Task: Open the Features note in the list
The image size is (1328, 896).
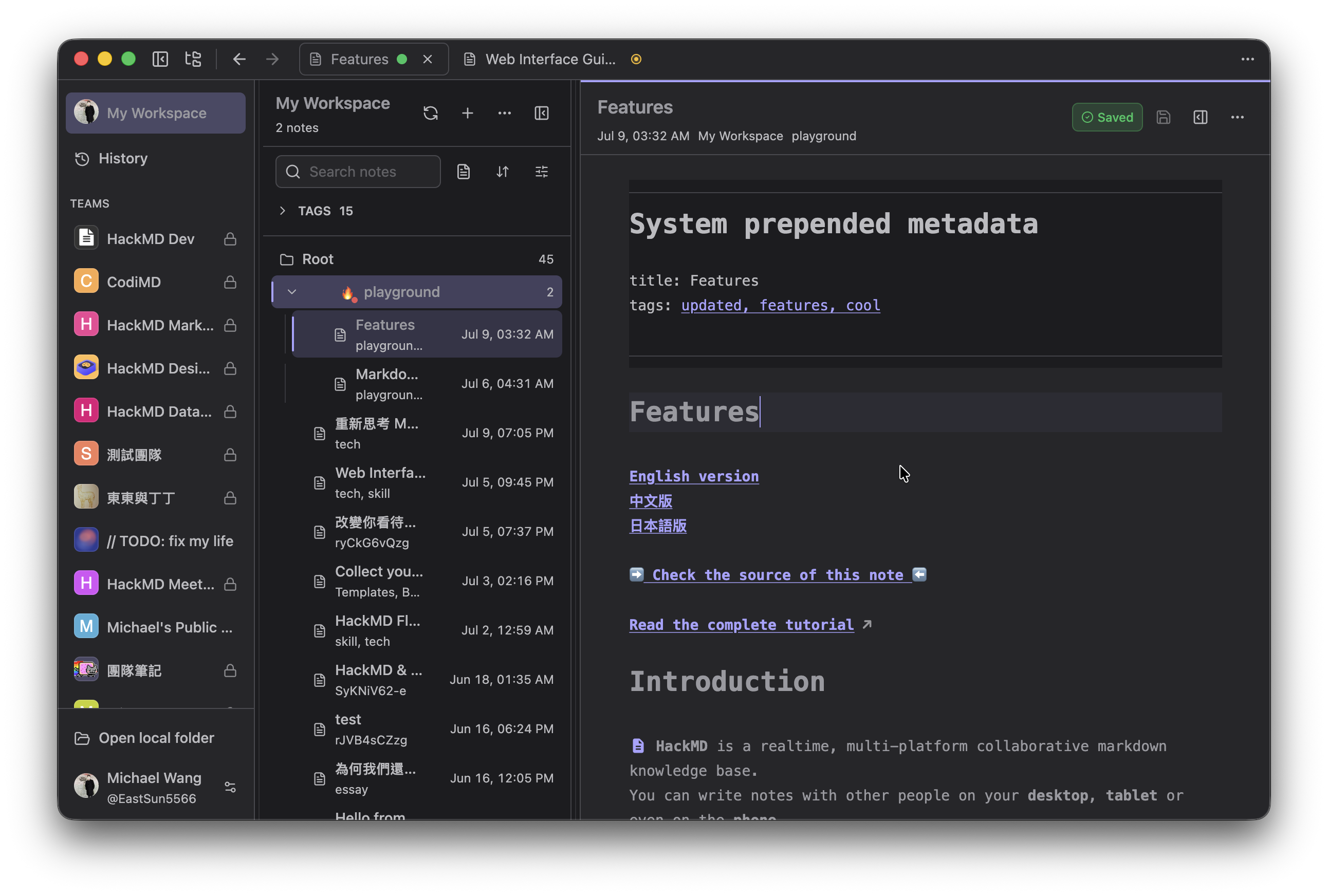Action: coord(427,334)
